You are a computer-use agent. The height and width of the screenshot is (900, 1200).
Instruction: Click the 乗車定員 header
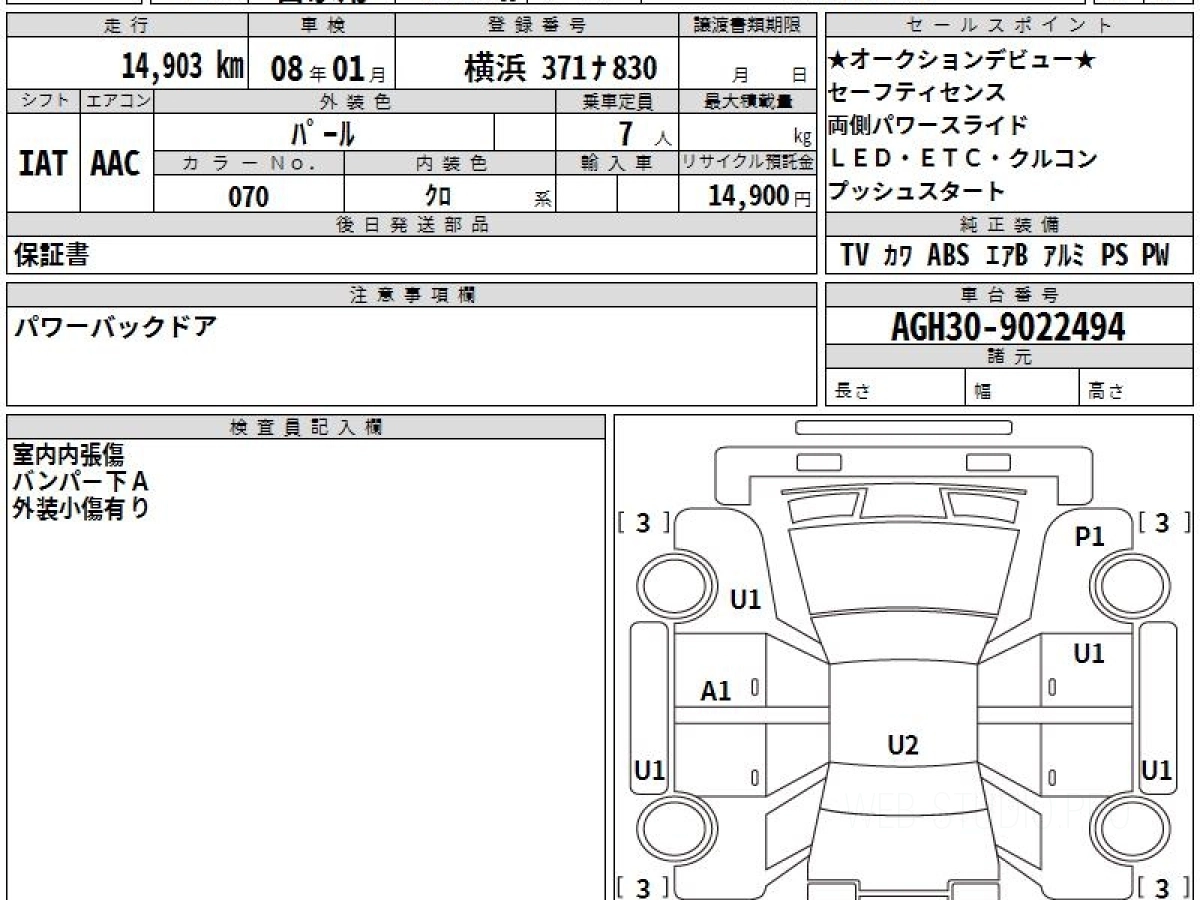(x=618, y=101)
